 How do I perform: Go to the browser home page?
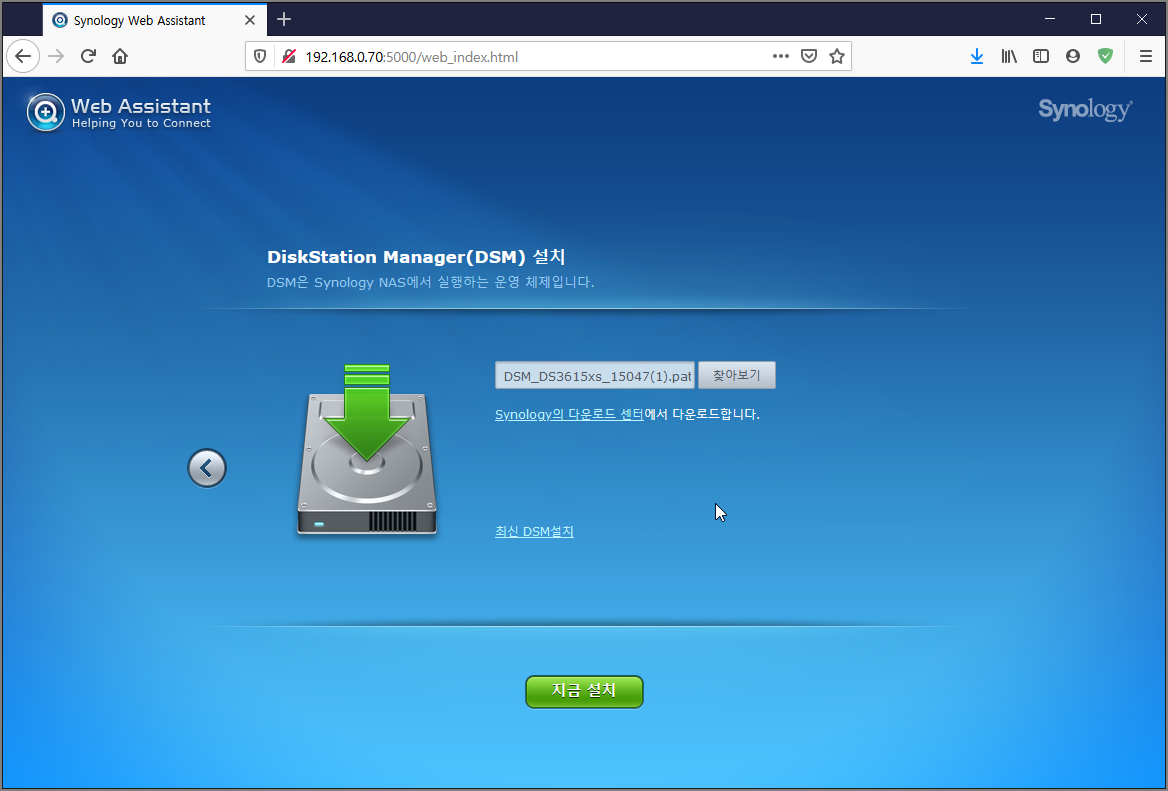tap(120, 57)
